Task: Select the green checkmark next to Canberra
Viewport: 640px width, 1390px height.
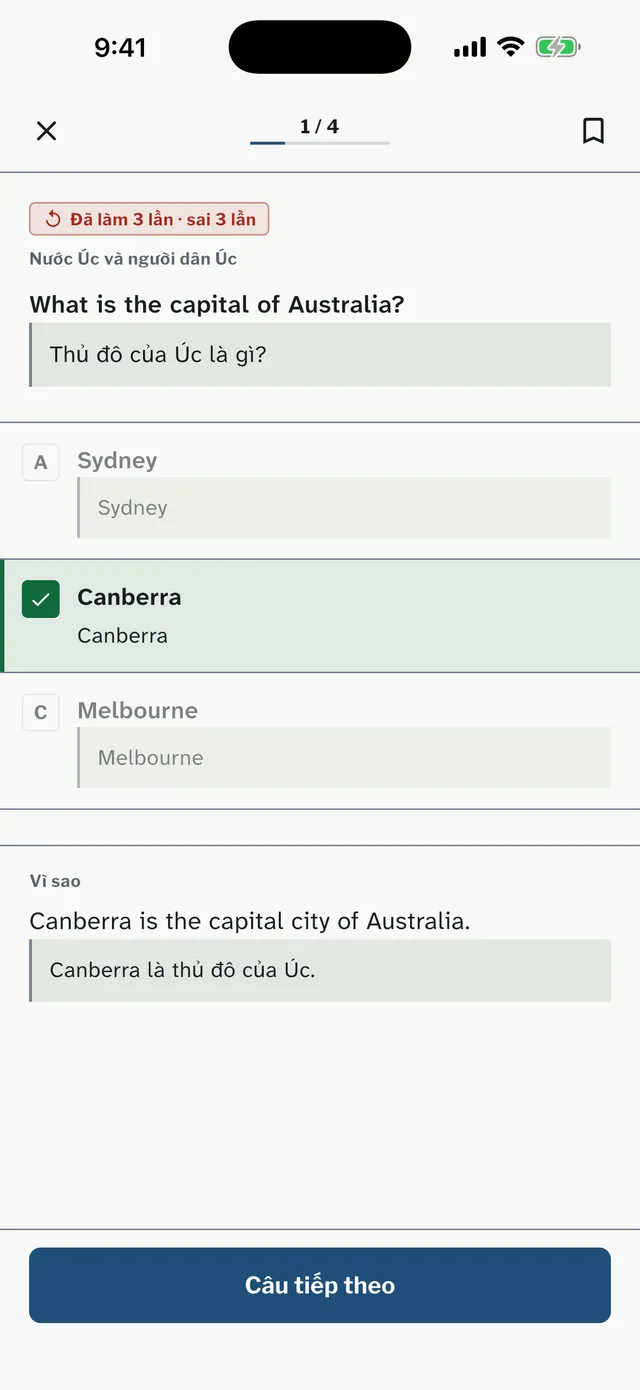Action: tap(41, 599)
